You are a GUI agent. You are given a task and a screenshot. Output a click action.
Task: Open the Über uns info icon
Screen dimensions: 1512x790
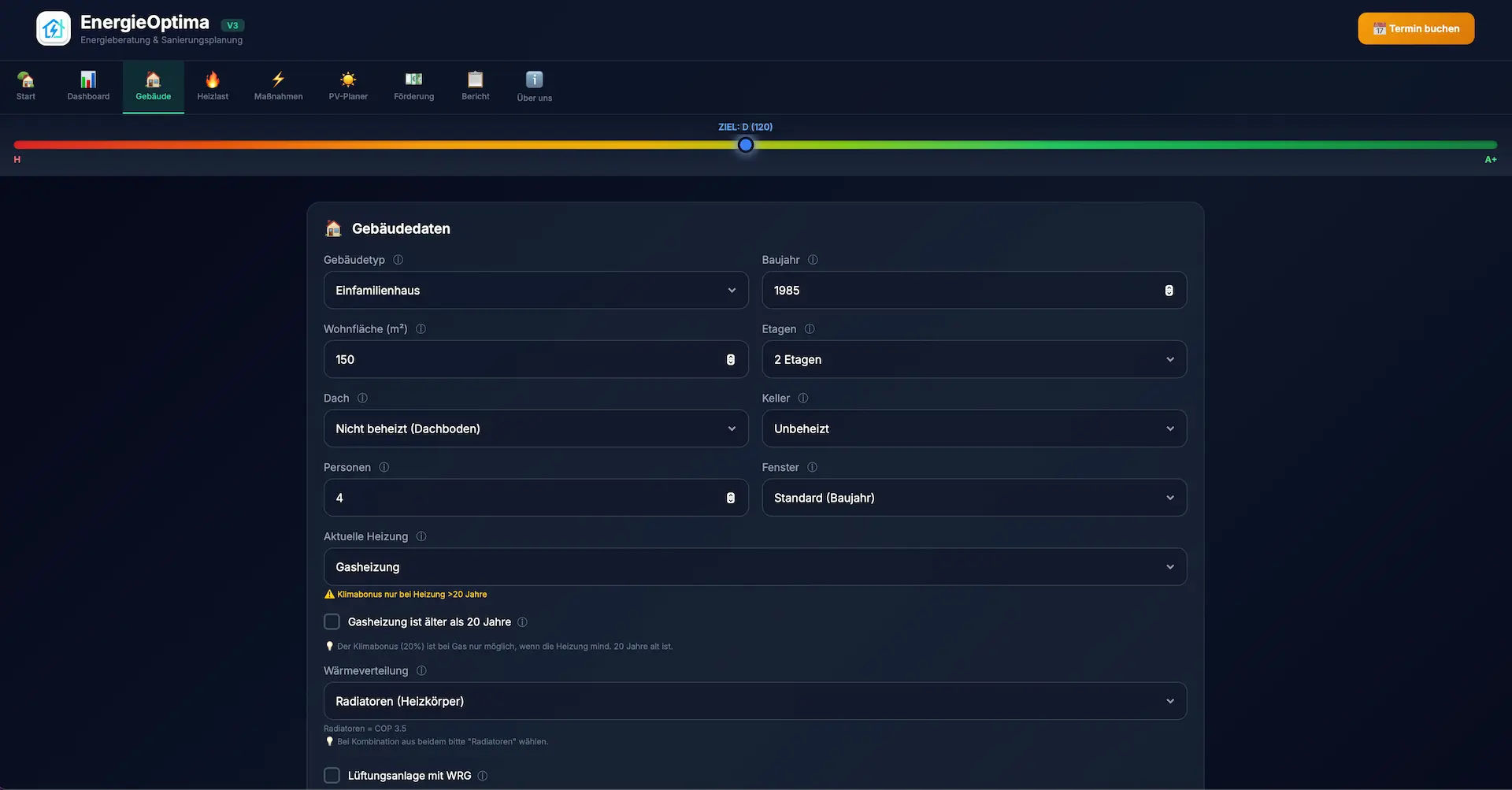pos(534,80)
